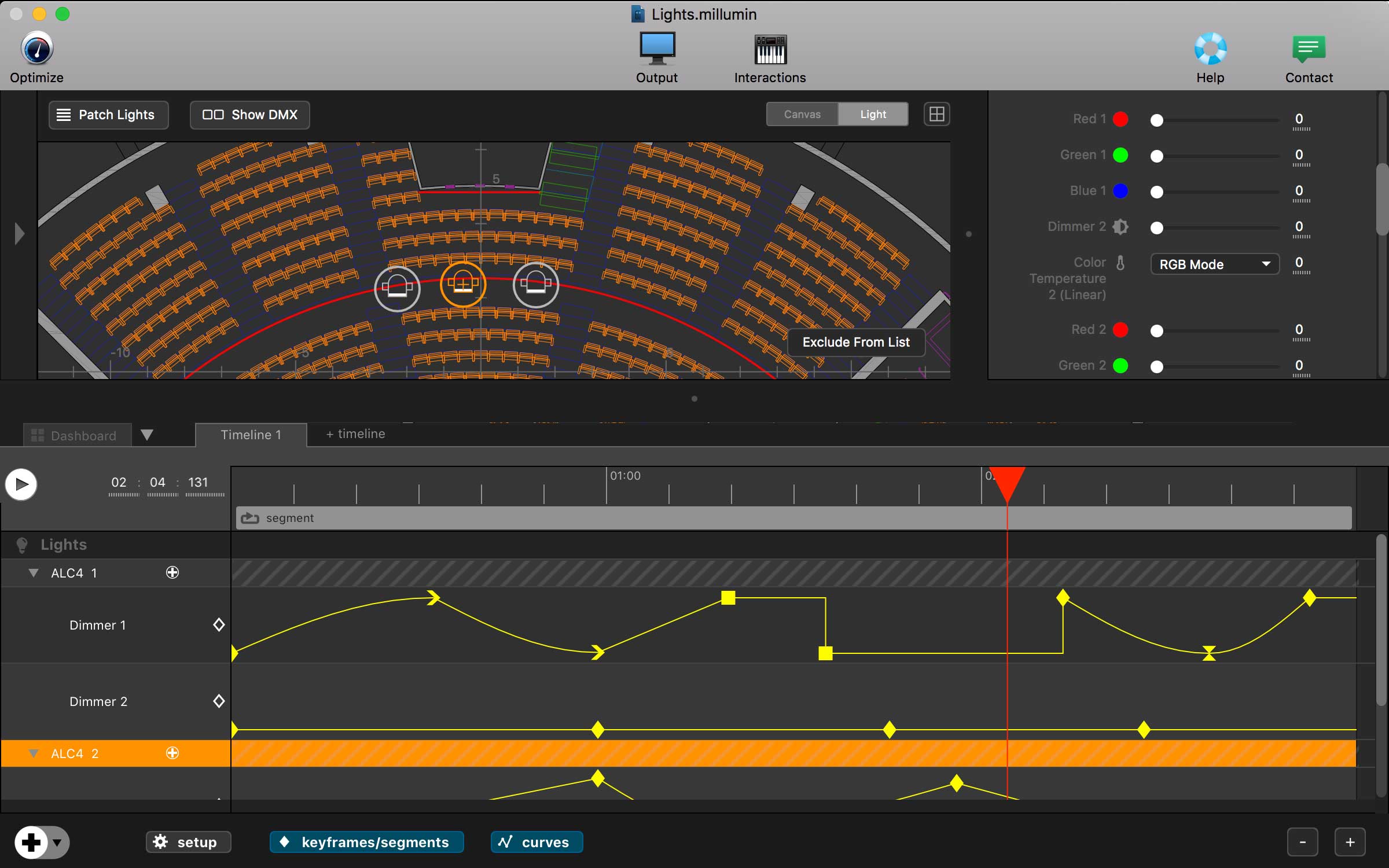Open the RGB Mode dropdown
The width and height of the screenshot is (1389, 868).
1214,264
